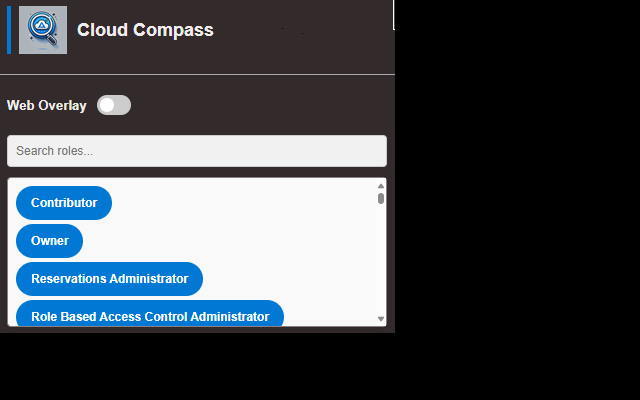Click the magnifying glass handle in the logo
Screen dimensions: 640x400
[x=51, y=40]
